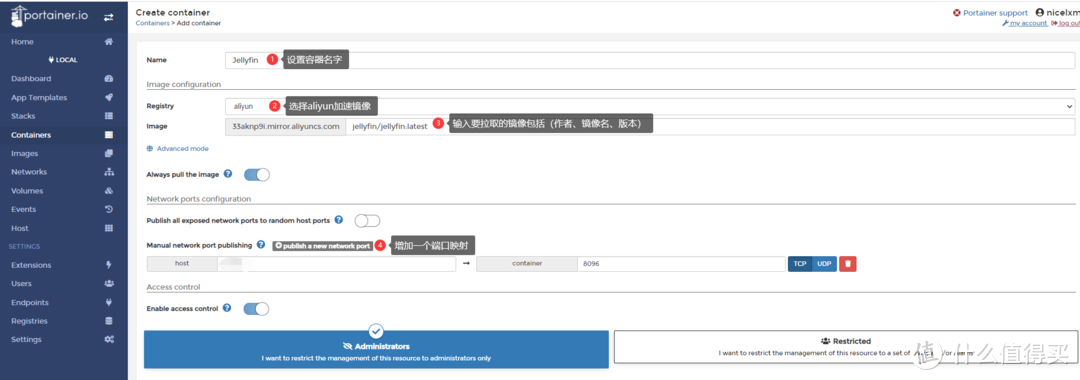Click the Stacks grid icon

click(109, 116)
